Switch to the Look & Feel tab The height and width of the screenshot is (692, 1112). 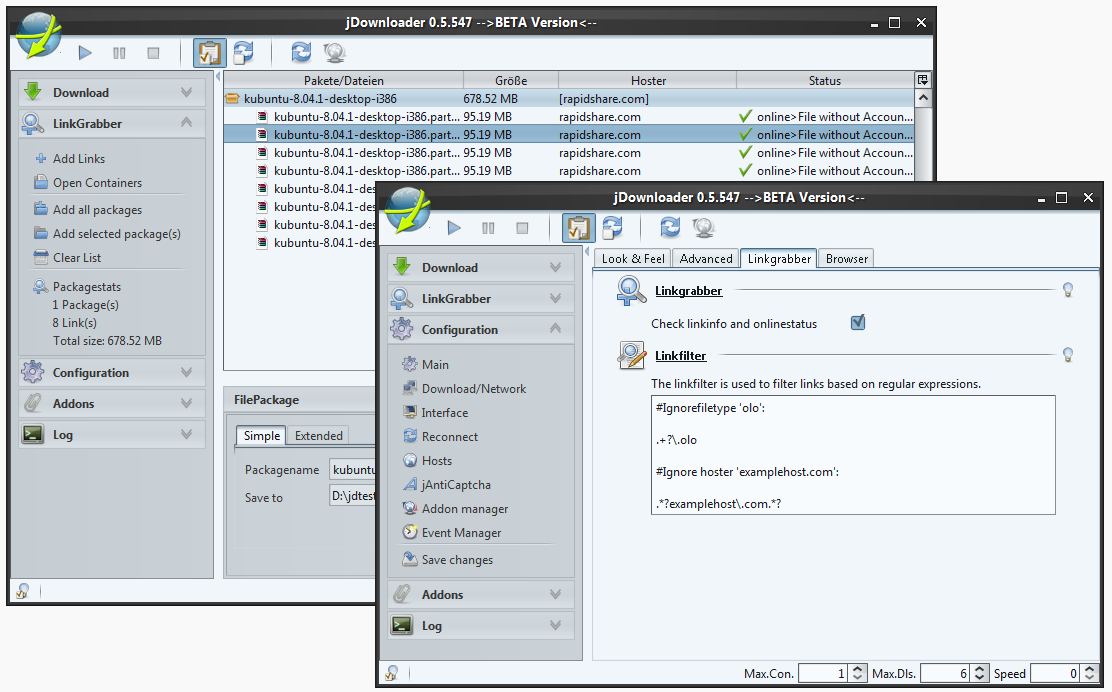coord(633,259)
